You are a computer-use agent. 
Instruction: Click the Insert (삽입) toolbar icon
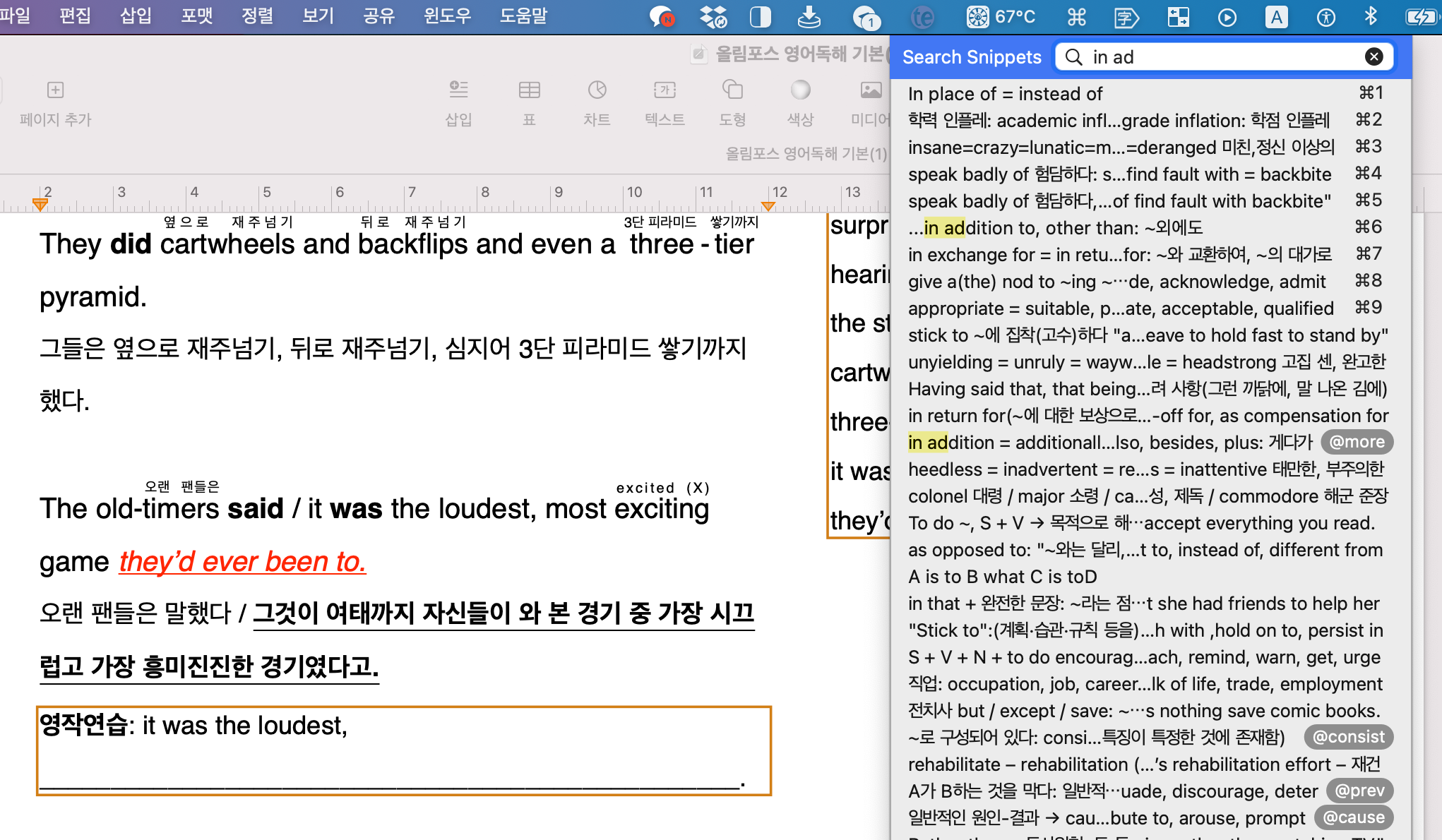pyautogui.click(x=458, y=90)
